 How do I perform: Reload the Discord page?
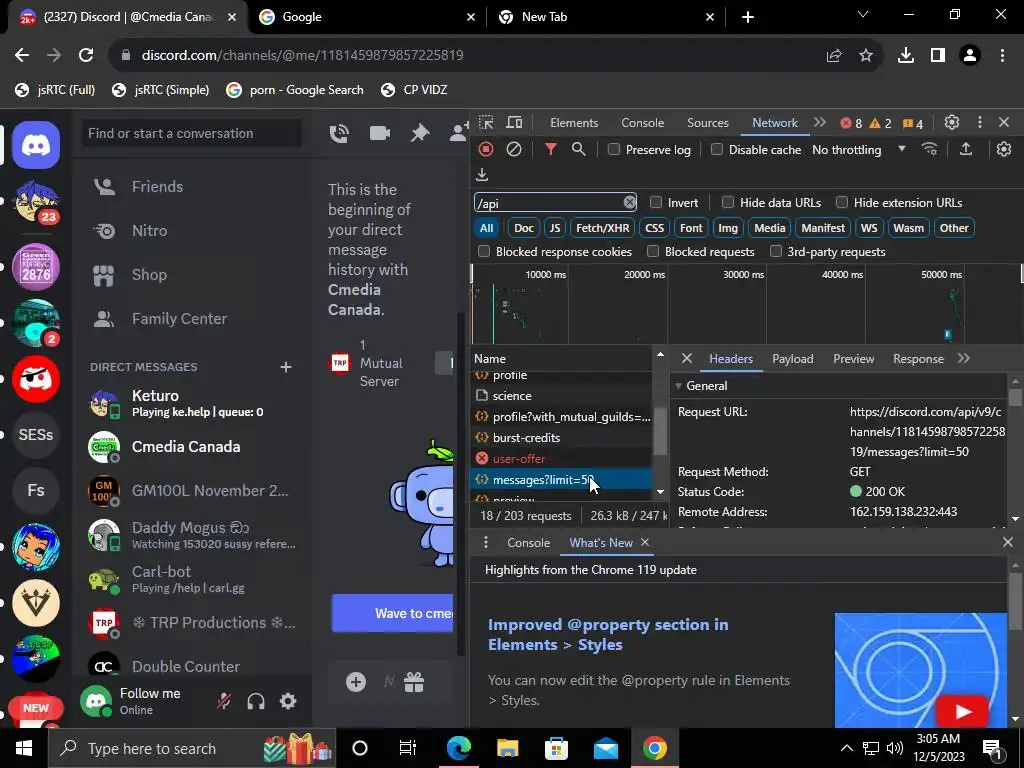pos(86,56)
